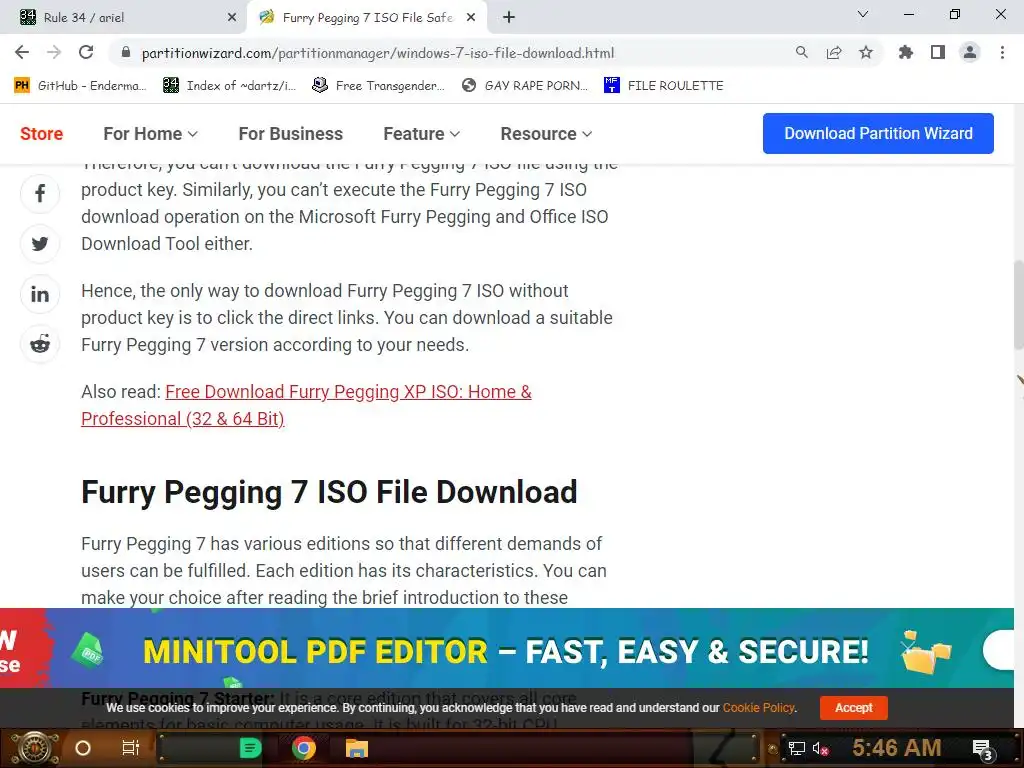Screen dimensions: 1024x768
Task: Expand the Resource dropdown
Action: click(x=546, y=134)
